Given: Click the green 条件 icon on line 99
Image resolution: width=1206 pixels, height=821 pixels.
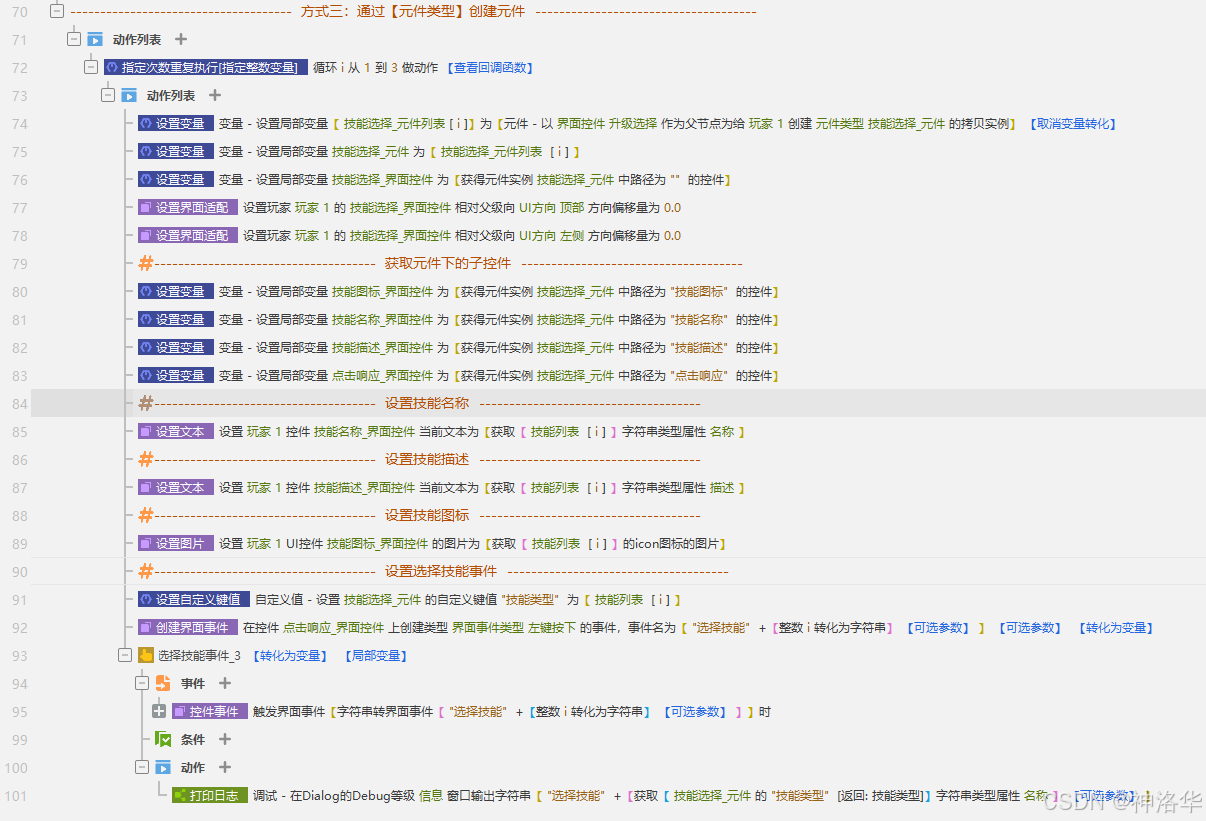Looking at the screenshot, I should tap(163, 739).
